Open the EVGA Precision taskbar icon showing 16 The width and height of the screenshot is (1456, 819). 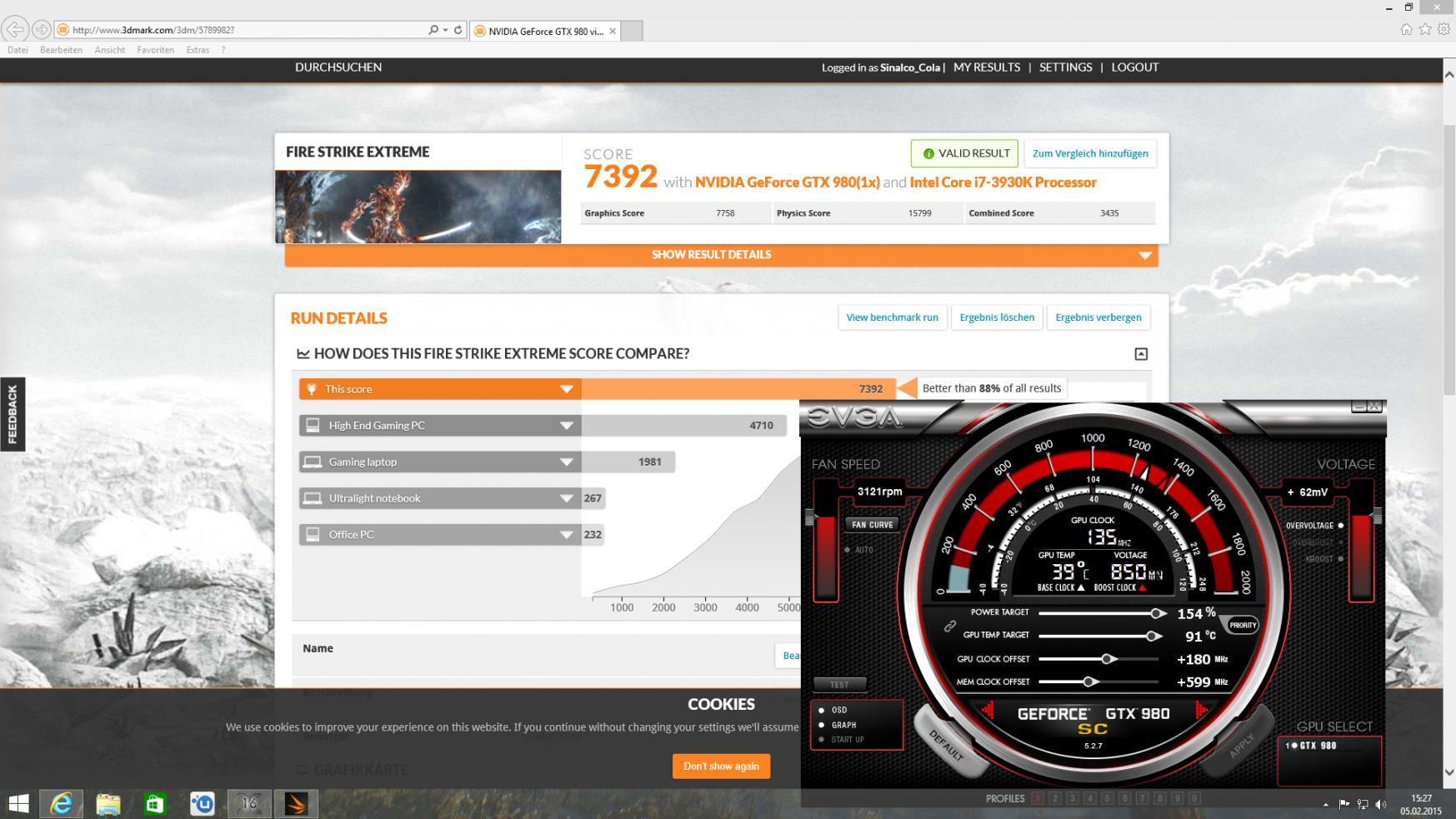[248, 803]
